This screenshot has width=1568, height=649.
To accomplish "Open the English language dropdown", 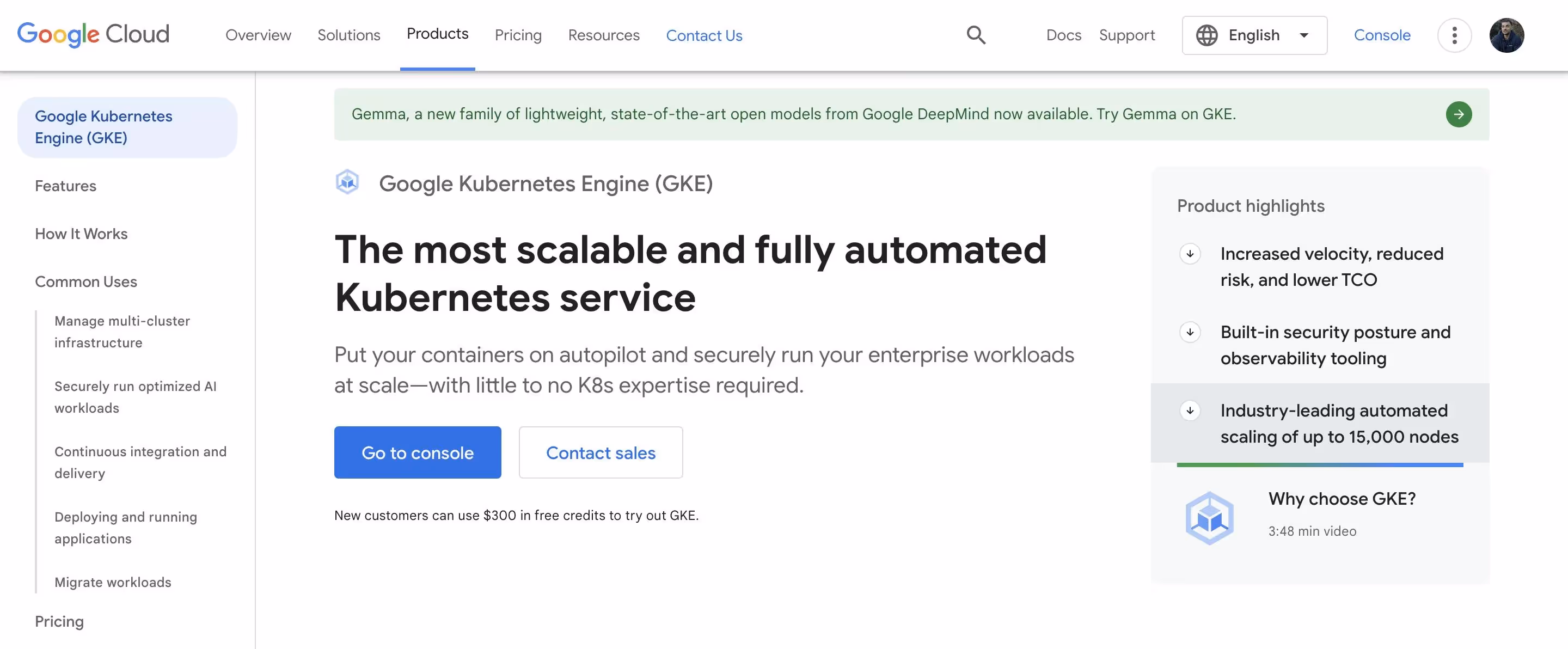I will point(1254,35).
